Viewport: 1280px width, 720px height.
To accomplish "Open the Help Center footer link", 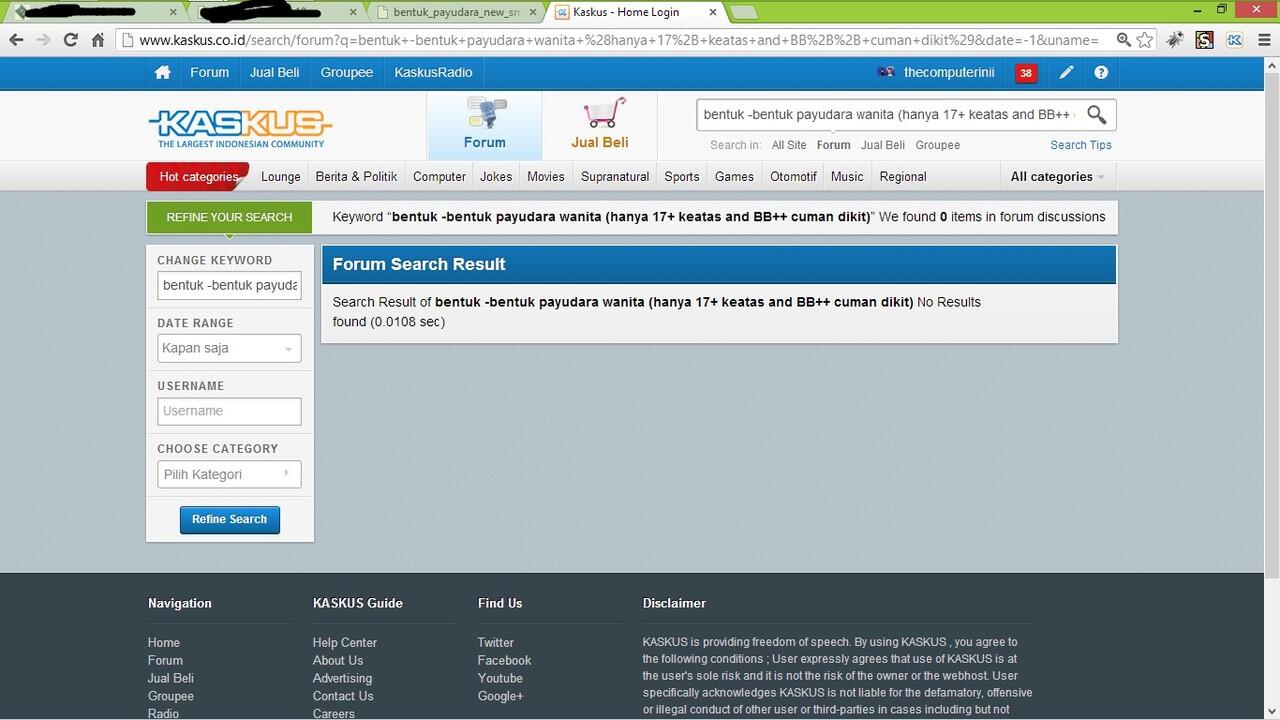I will pyautogui.click(x=345, y=643).
